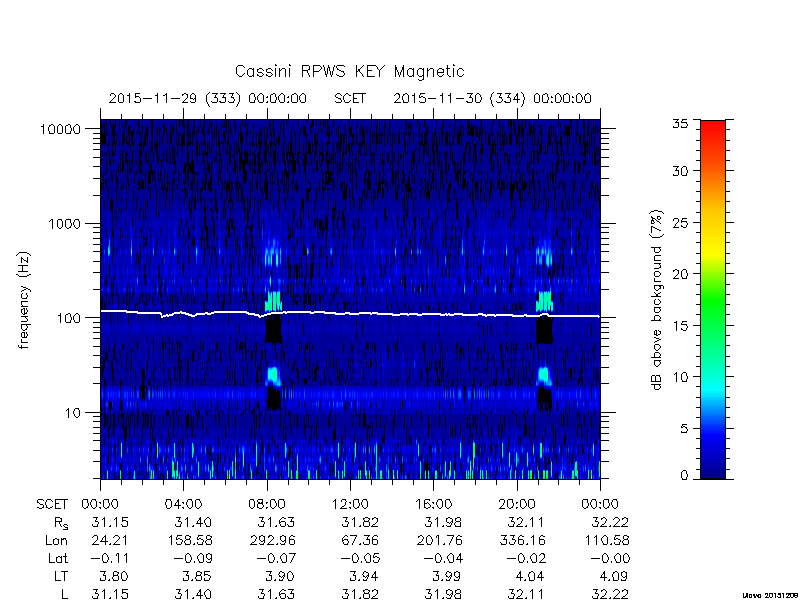Click the black data gap near 21:00 at 100 Hz

coord(544,330)
